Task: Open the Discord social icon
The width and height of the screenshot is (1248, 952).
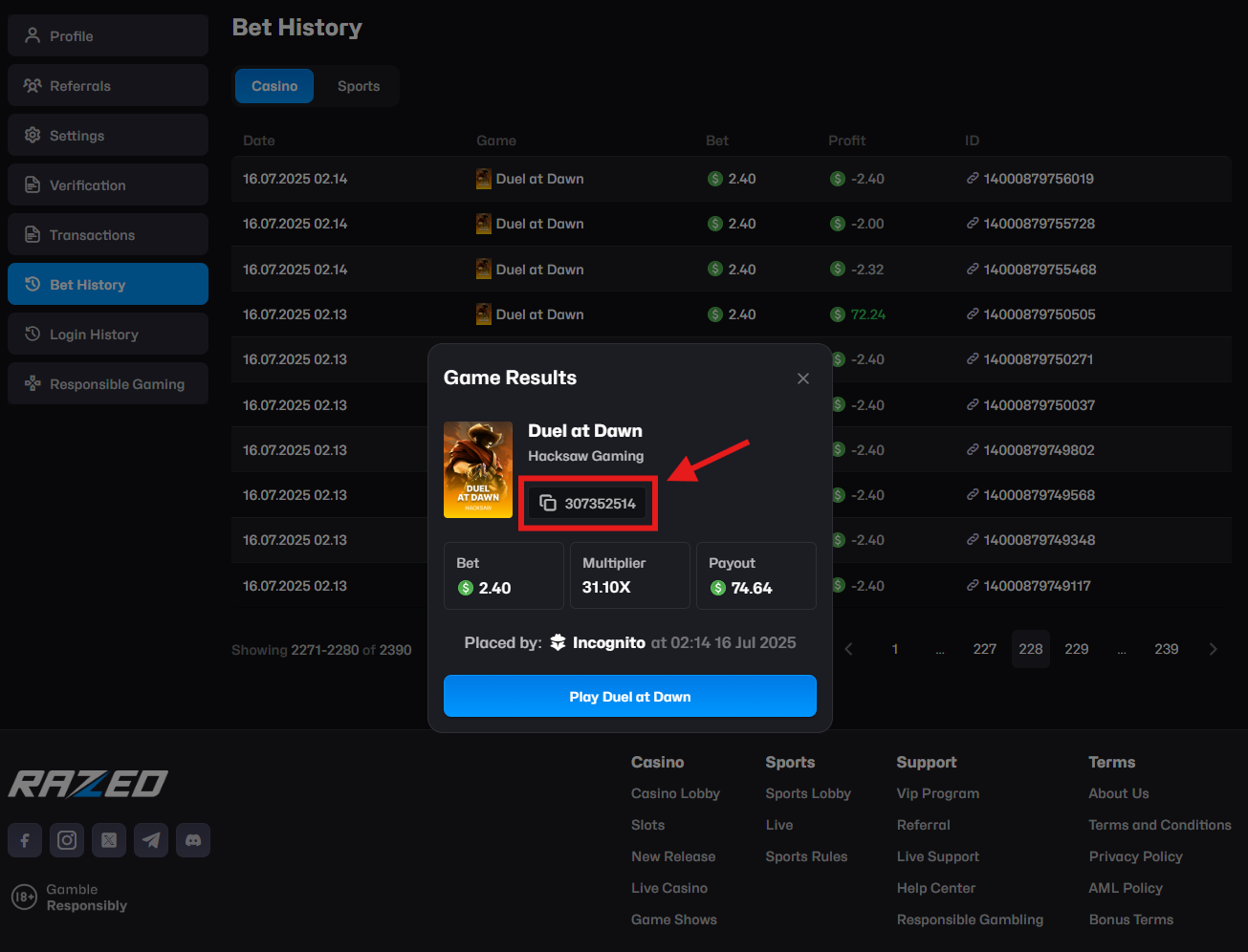Action: click(193, 840)
